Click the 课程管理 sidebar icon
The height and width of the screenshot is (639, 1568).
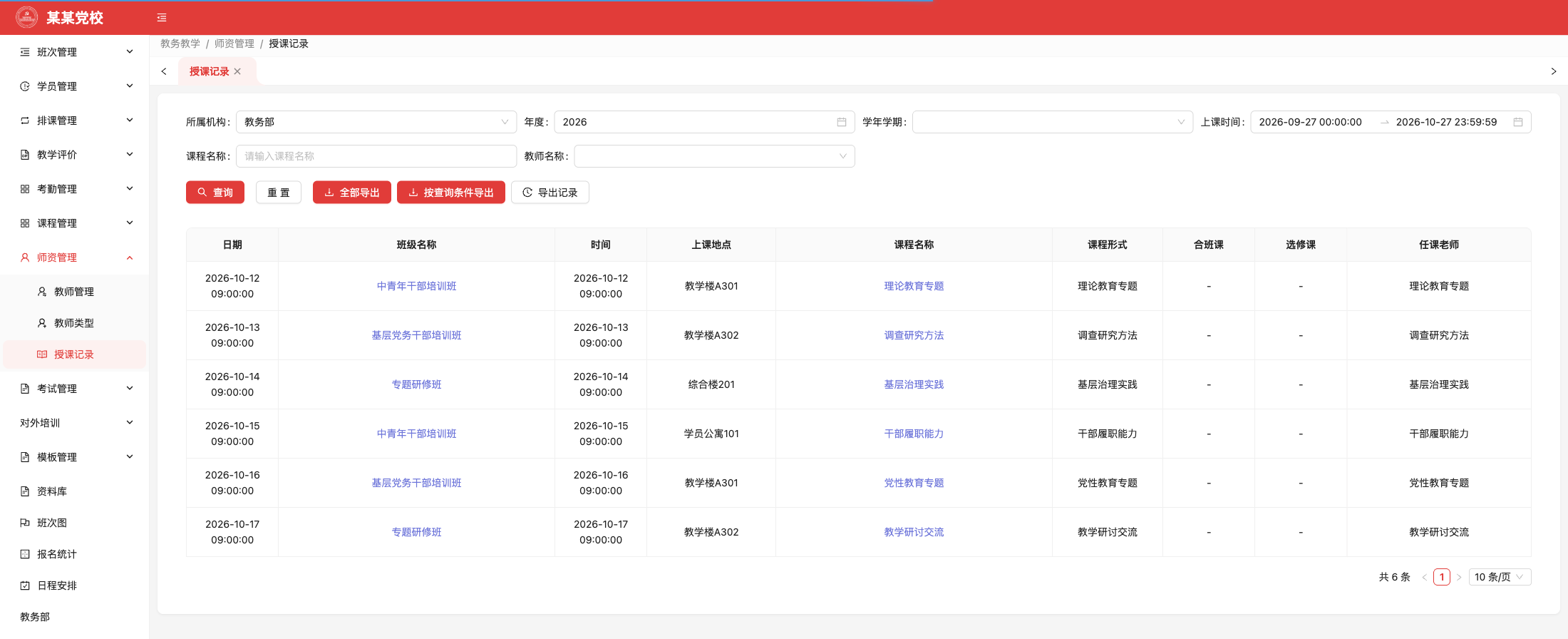click(25, 223)
